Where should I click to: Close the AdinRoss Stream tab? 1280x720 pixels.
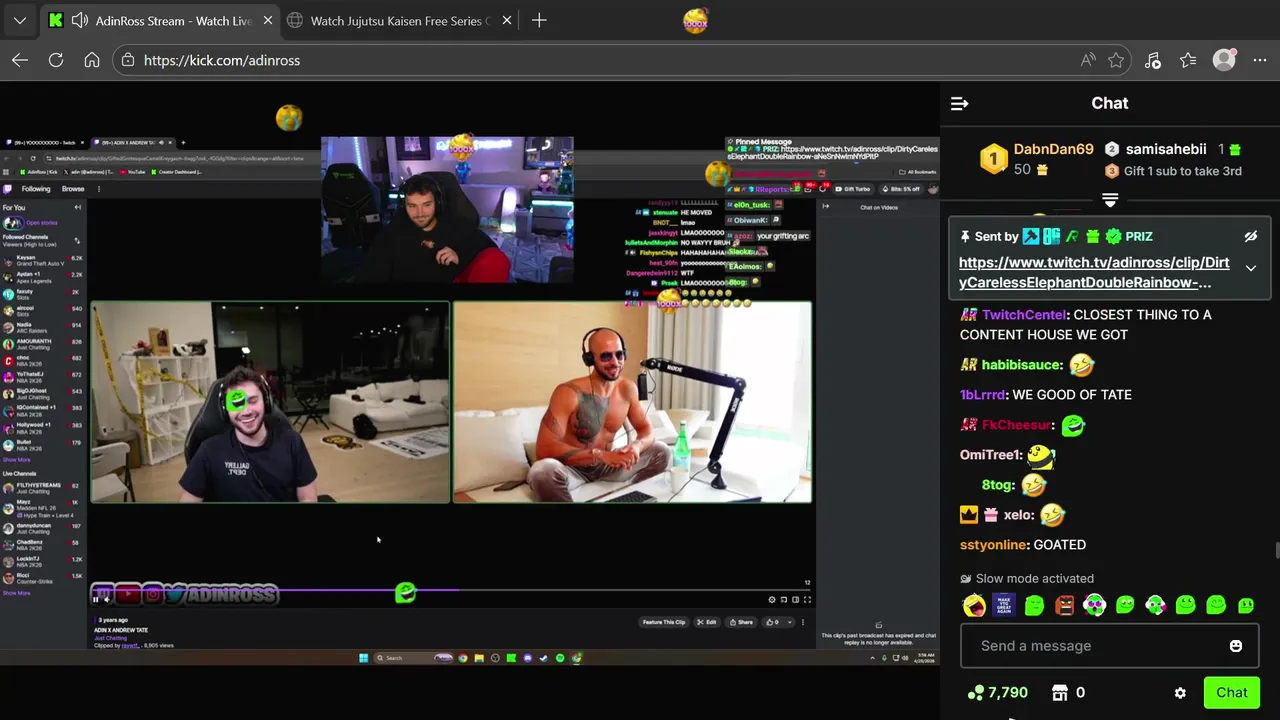tap(268, 20)
